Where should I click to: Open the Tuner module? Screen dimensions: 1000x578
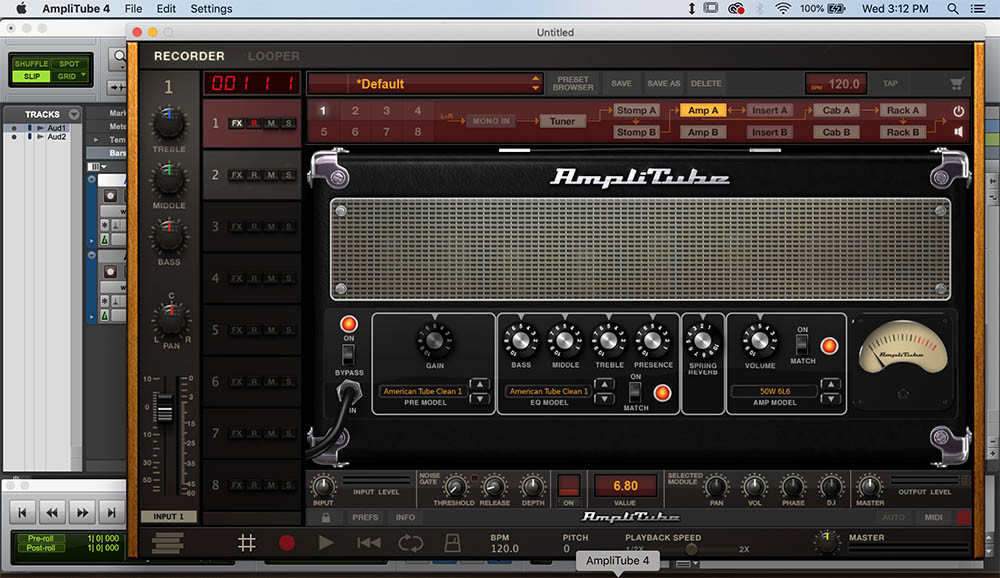562,121
